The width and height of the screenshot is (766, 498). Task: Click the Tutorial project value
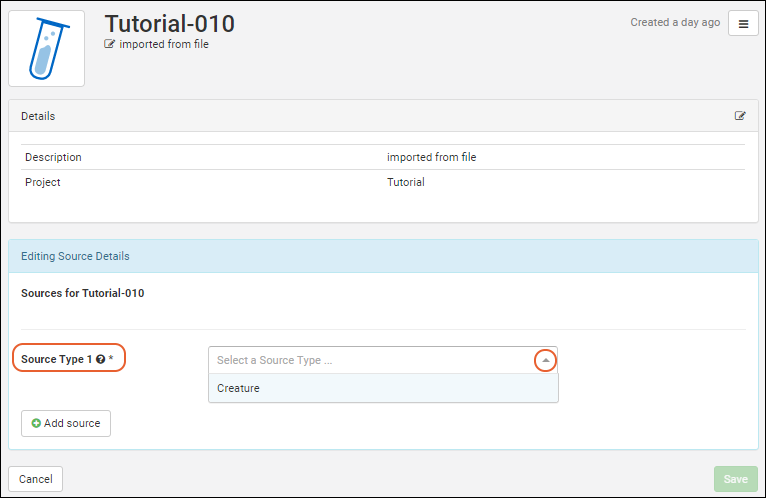(405, 182)
